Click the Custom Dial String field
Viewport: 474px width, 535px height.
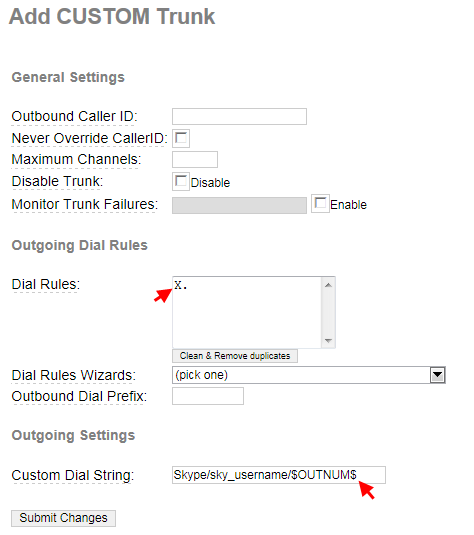pos(279,475)
